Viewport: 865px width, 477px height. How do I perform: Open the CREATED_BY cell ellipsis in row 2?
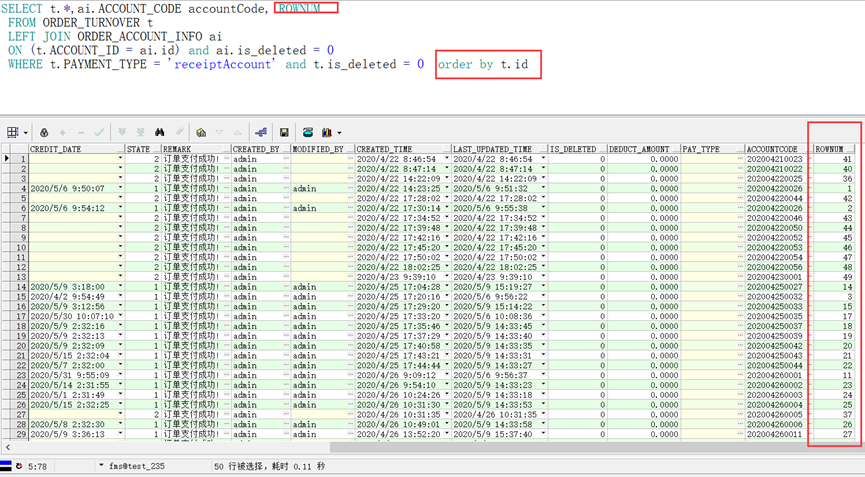pos(286,169)
